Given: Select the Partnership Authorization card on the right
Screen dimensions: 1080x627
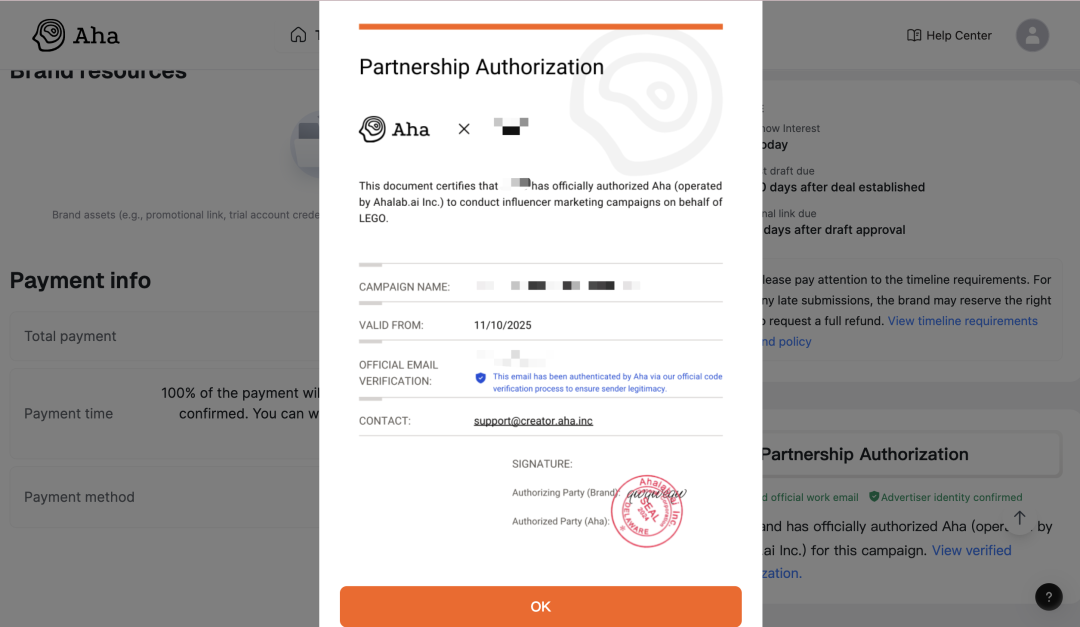Looking at the screenshot, I should [x=908, y=454].
